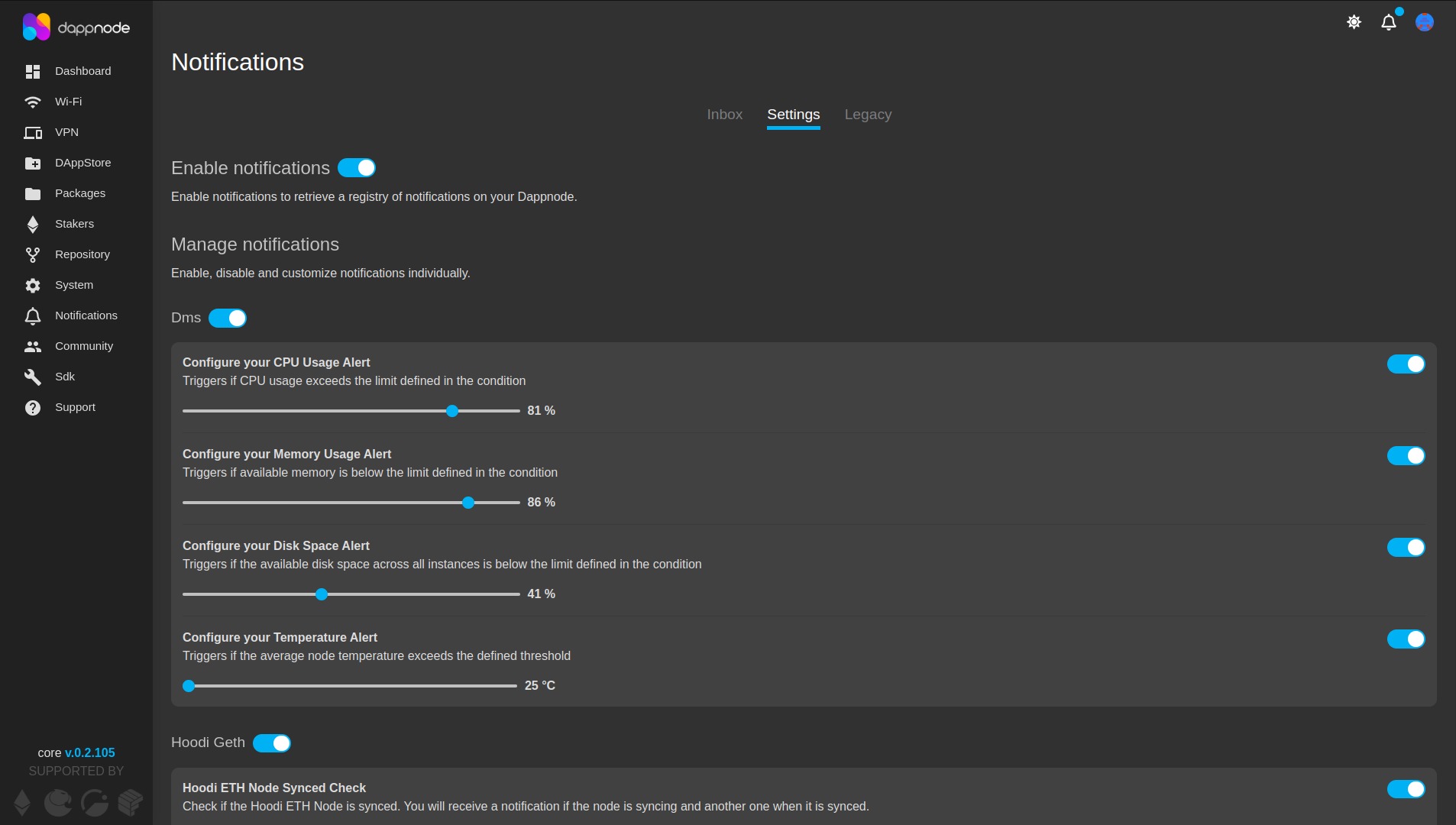1456x825 pixels.
Task: Open the Legacy notifications tab
Action: coord(867,115)
